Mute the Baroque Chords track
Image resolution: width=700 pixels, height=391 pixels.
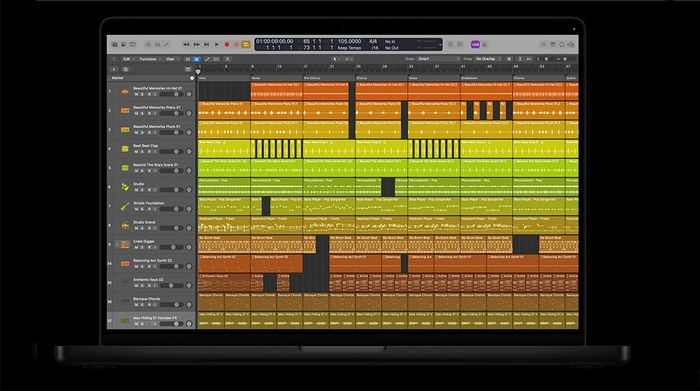[136, 305]
